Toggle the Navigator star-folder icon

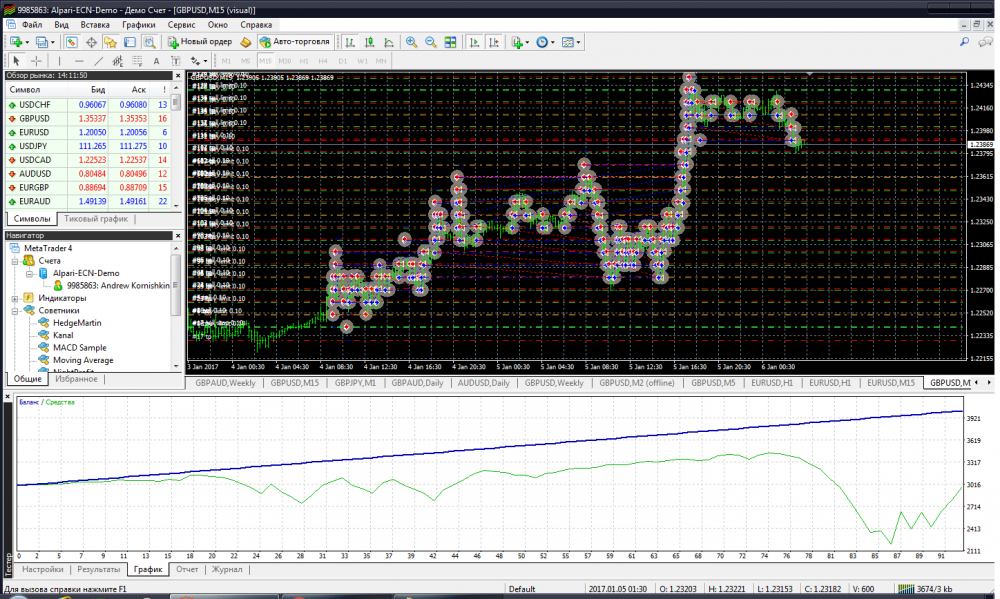click(110, 42)
